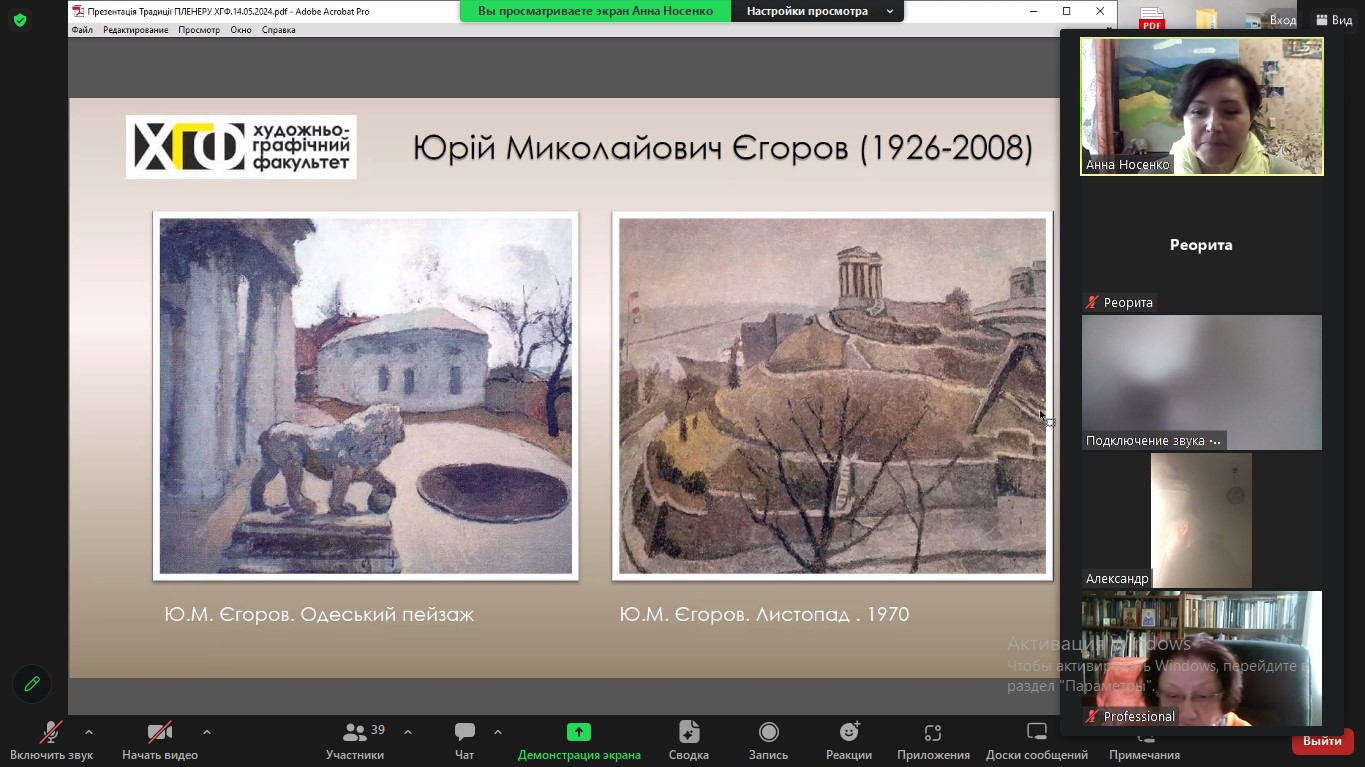Image resolution: width=1365 pixels, height=767 pixels.
Task: Maximize the Adobe Acrobat window
Action: [1067, 11]
